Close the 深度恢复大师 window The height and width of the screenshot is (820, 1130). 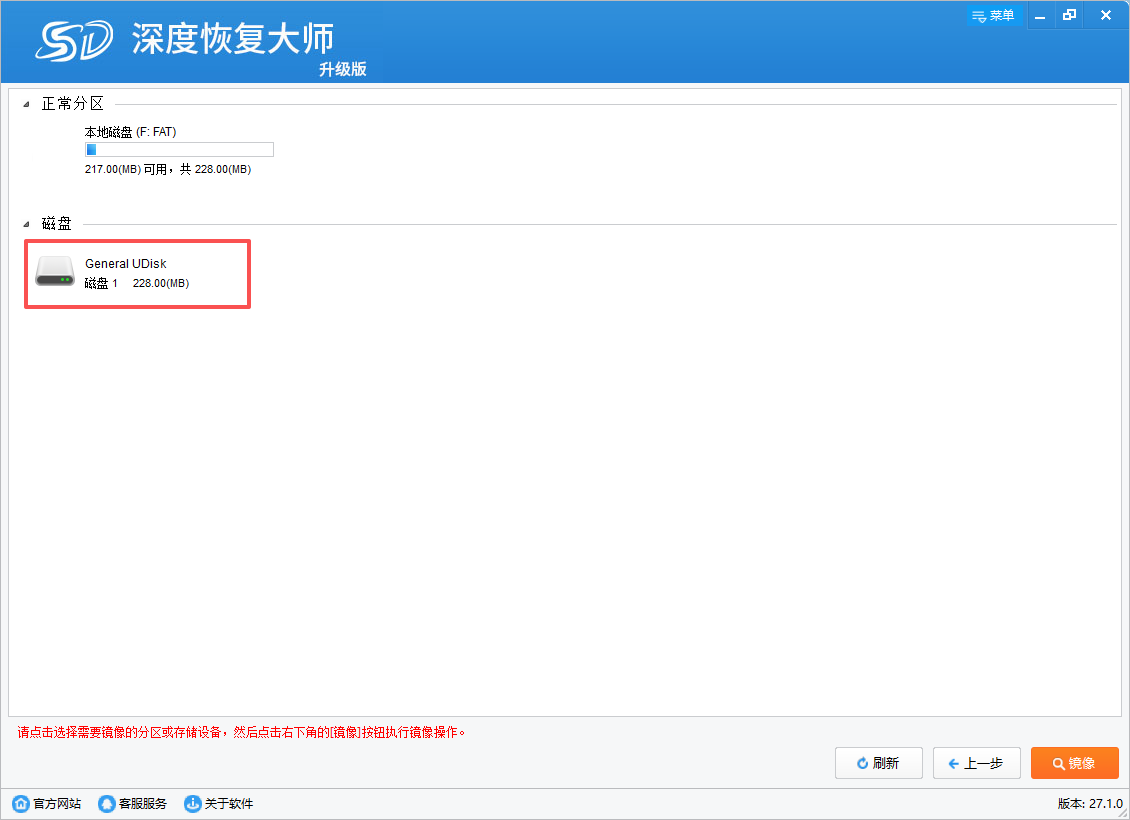1105,16
